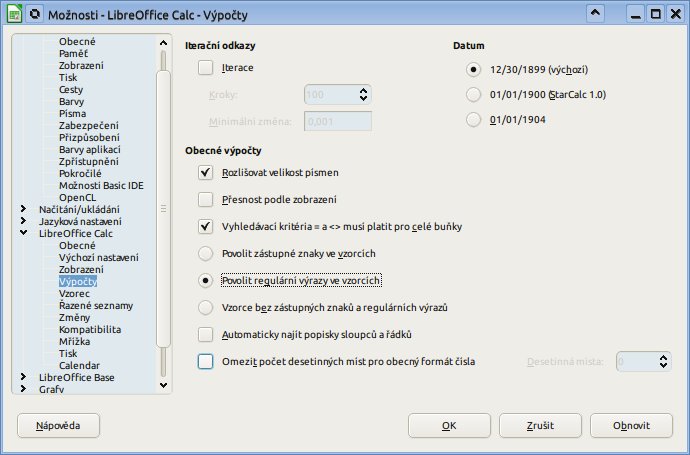Image resolution: width=690 pixels, height=455 pixels.
Task: Select Vzorce bez zástupných znaků option
Action: (x=206, y=307)
